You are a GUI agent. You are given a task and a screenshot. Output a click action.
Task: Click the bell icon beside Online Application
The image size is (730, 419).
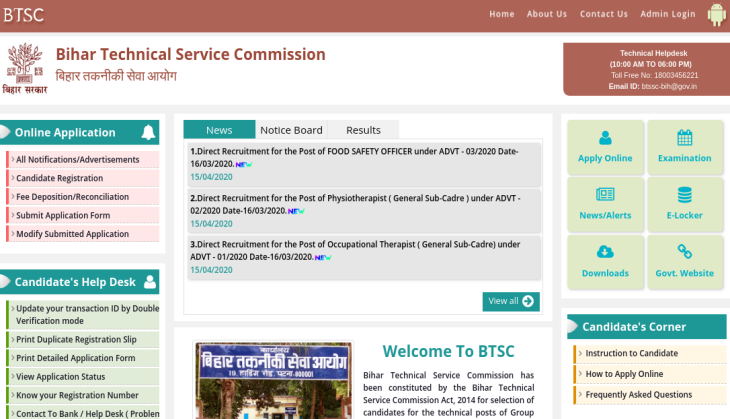click(148, 132)
